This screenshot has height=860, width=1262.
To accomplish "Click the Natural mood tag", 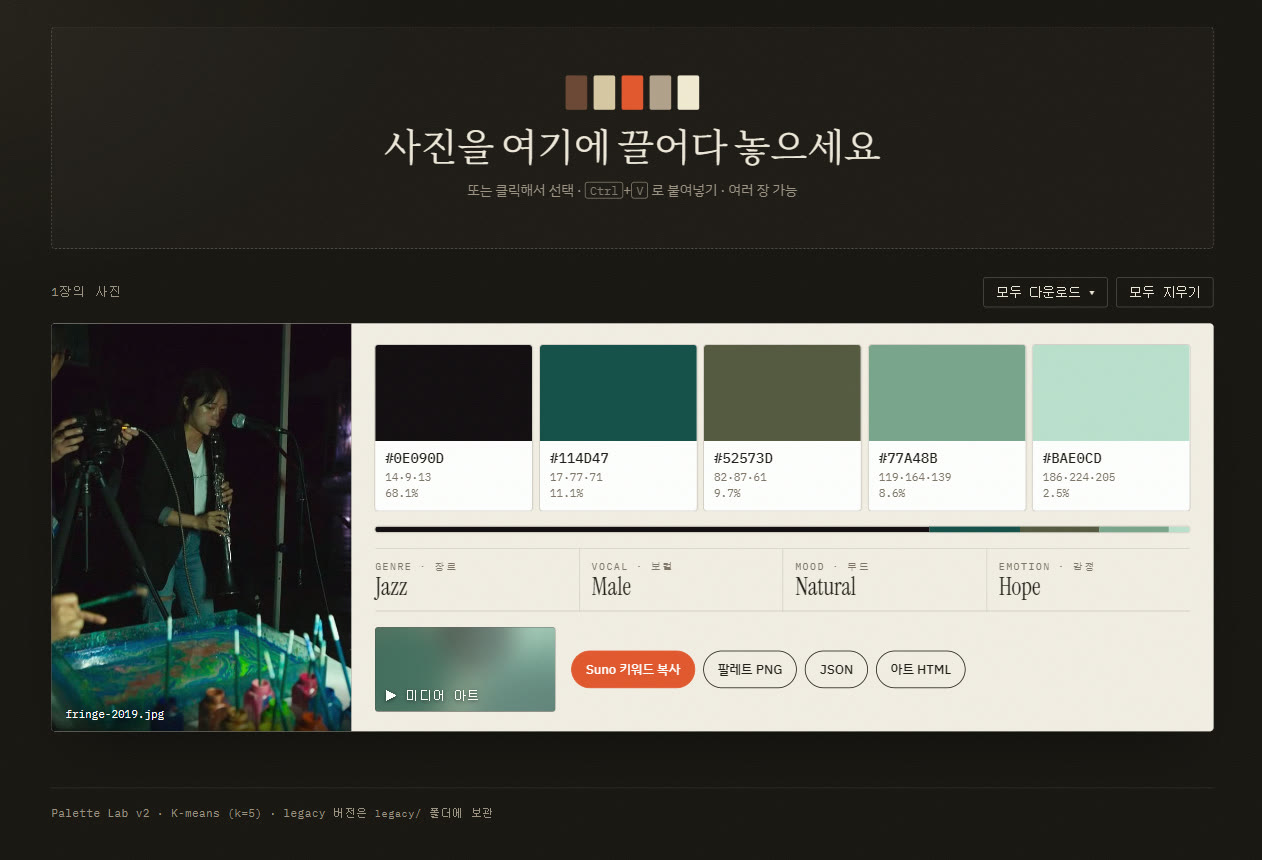I will coord(825,587).
